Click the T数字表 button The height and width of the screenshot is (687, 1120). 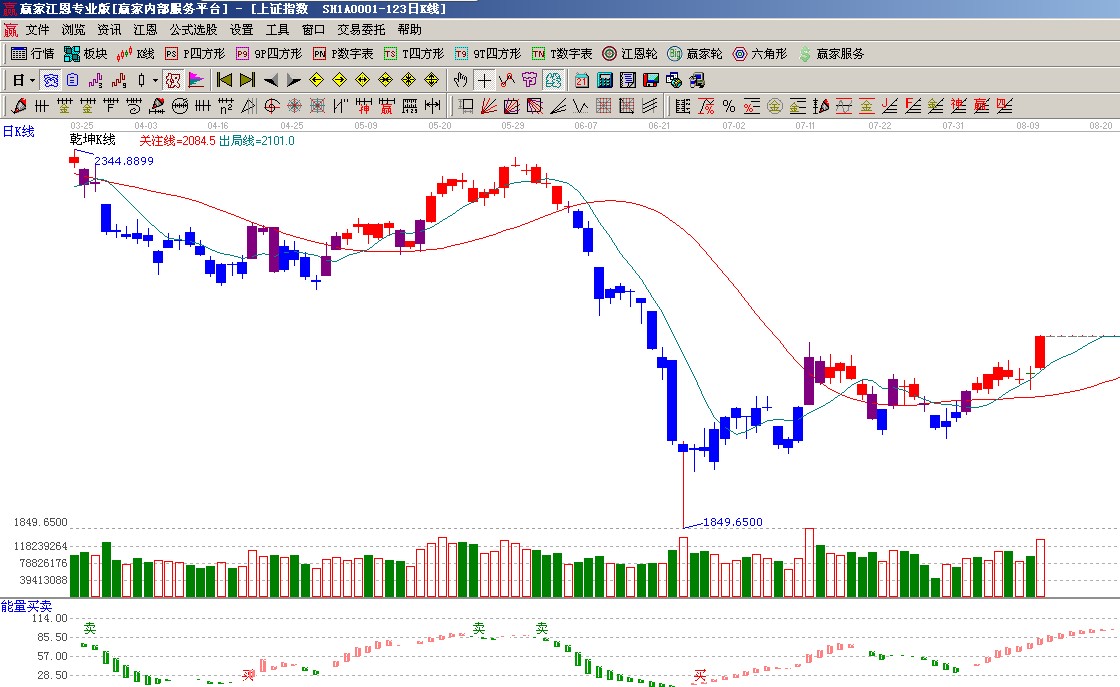coord(561,54)
